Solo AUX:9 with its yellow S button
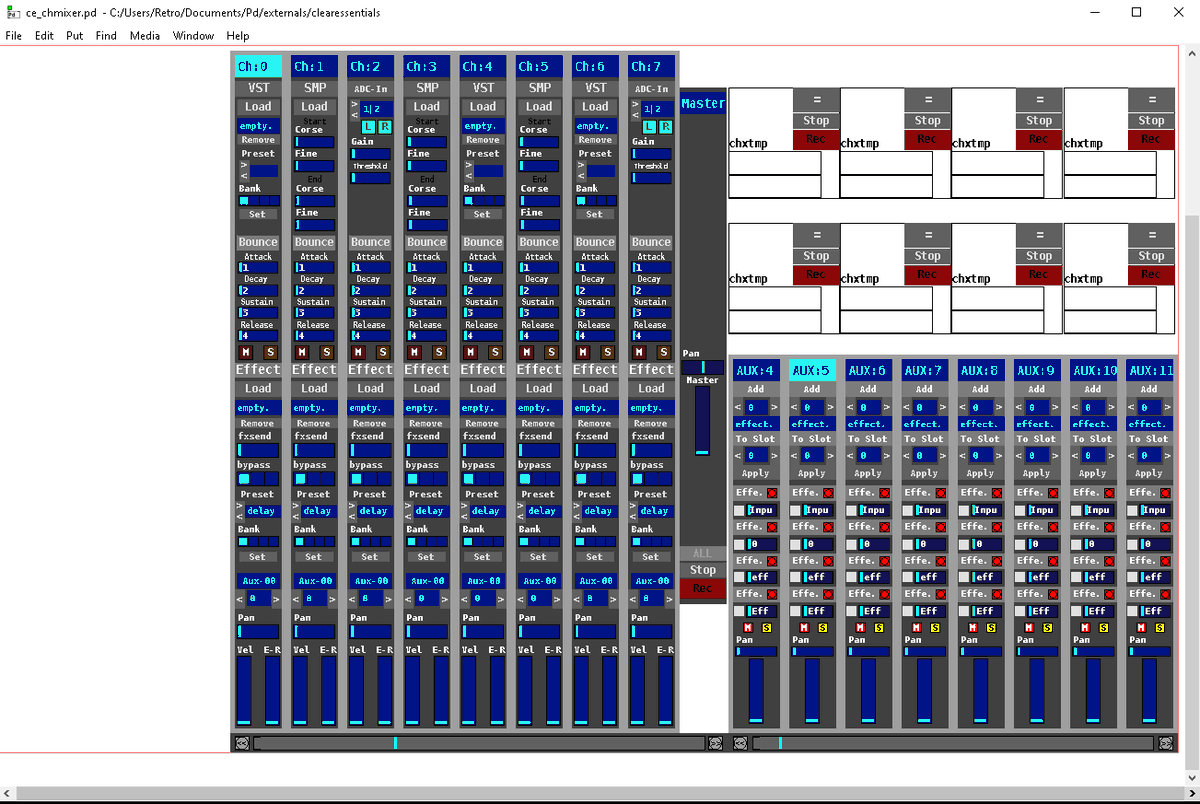Screen dimensions: 1200x804 click(x=1049, y=627)
